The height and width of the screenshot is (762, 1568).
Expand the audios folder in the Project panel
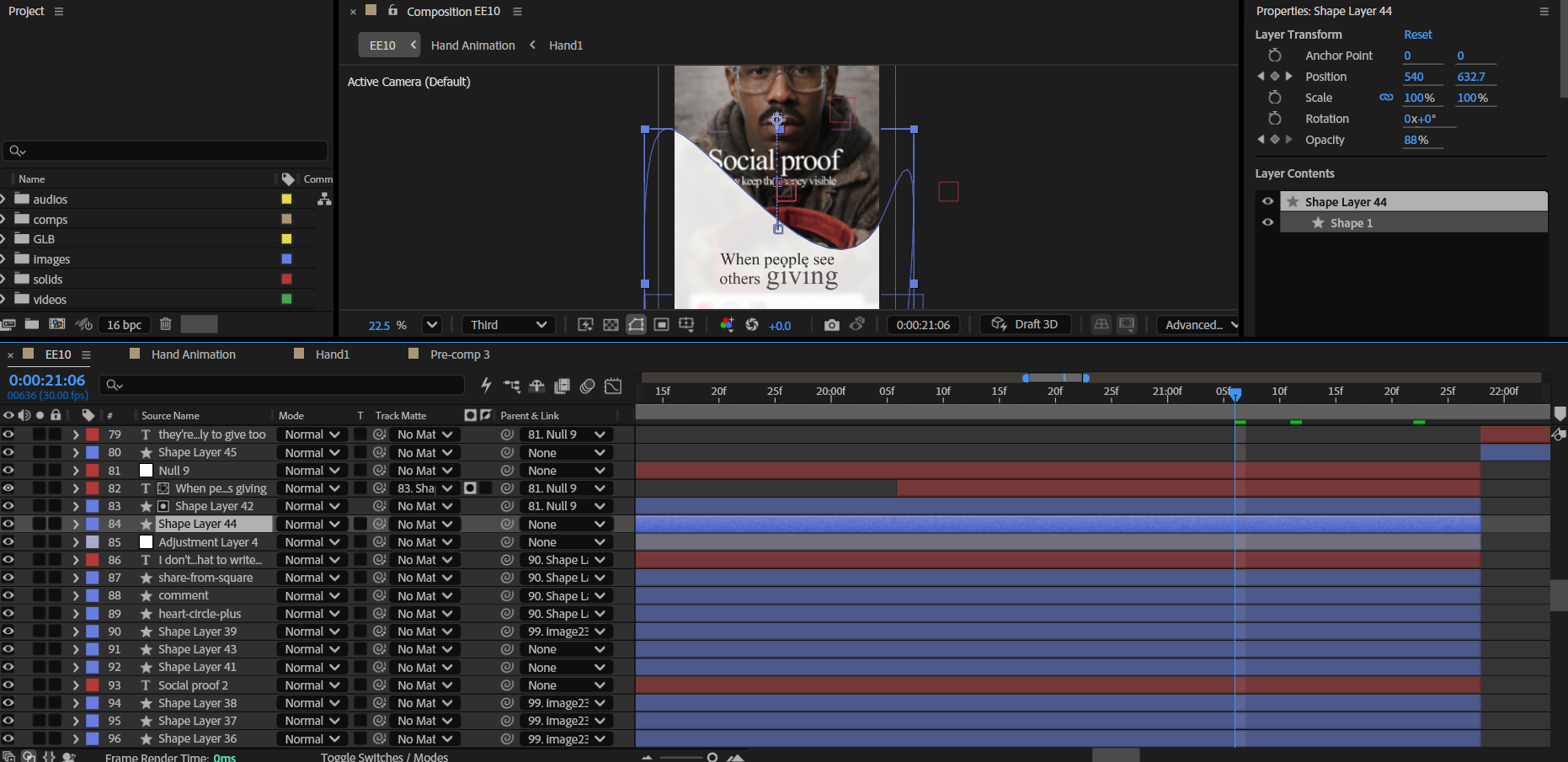click(4, 200)
